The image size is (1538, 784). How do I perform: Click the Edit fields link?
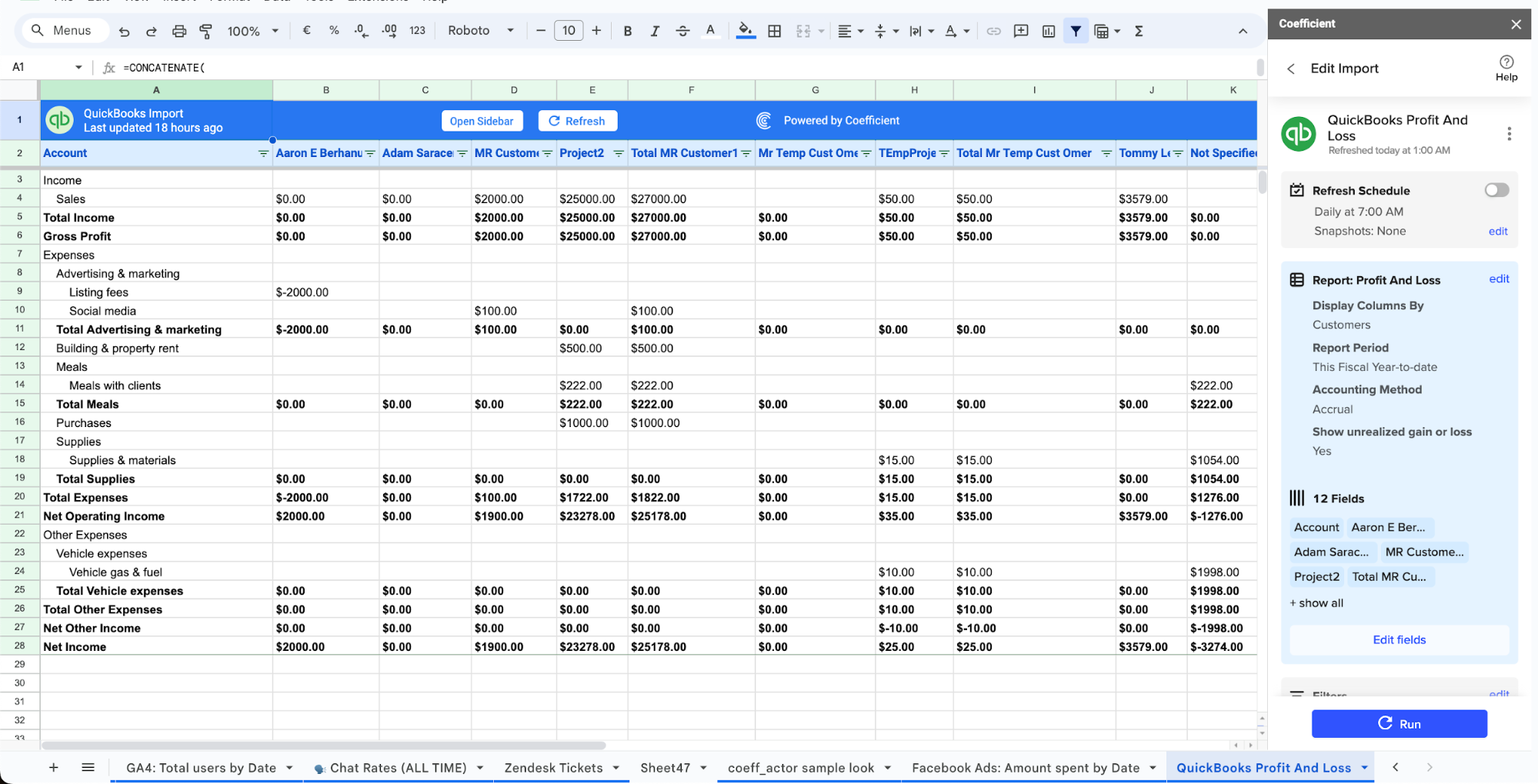point(1399,639)
